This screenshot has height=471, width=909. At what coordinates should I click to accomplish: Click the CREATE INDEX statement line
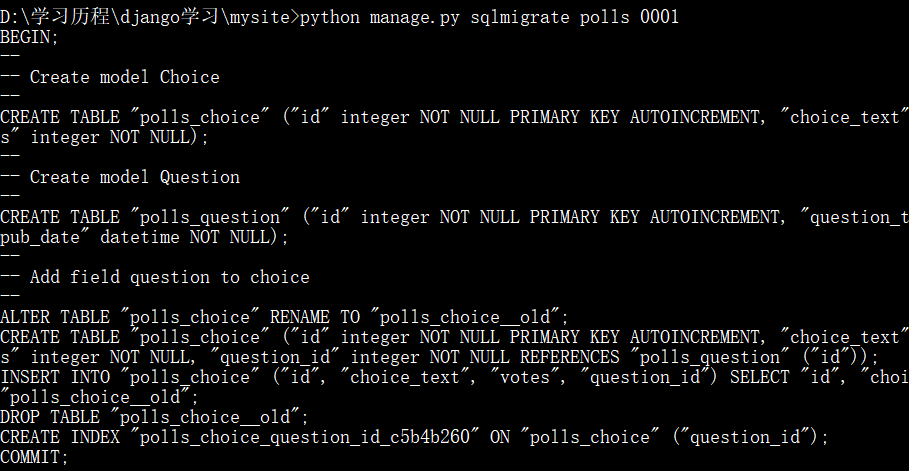tap(414, 437)
